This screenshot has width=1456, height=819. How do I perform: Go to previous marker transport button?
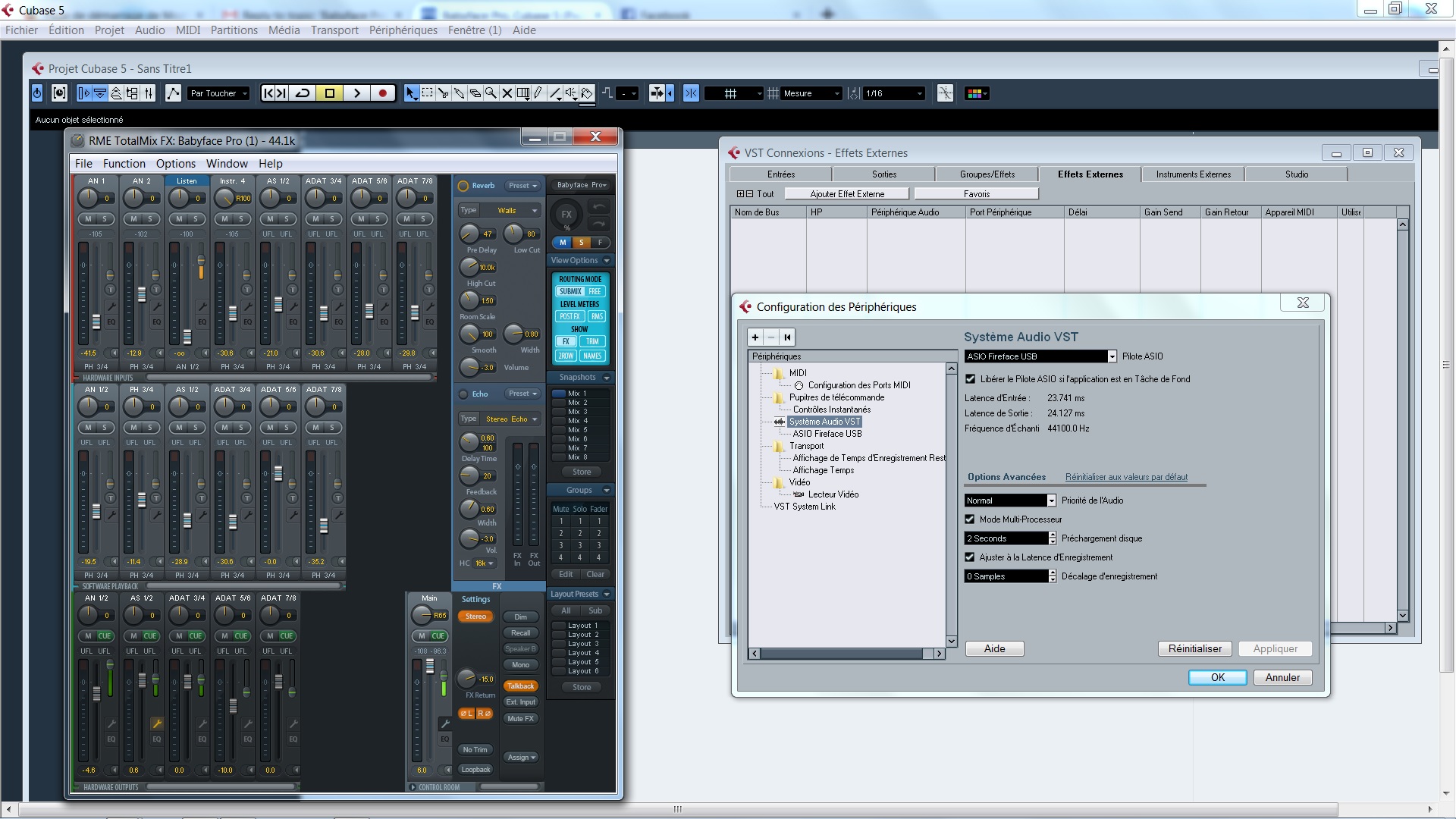268,93
